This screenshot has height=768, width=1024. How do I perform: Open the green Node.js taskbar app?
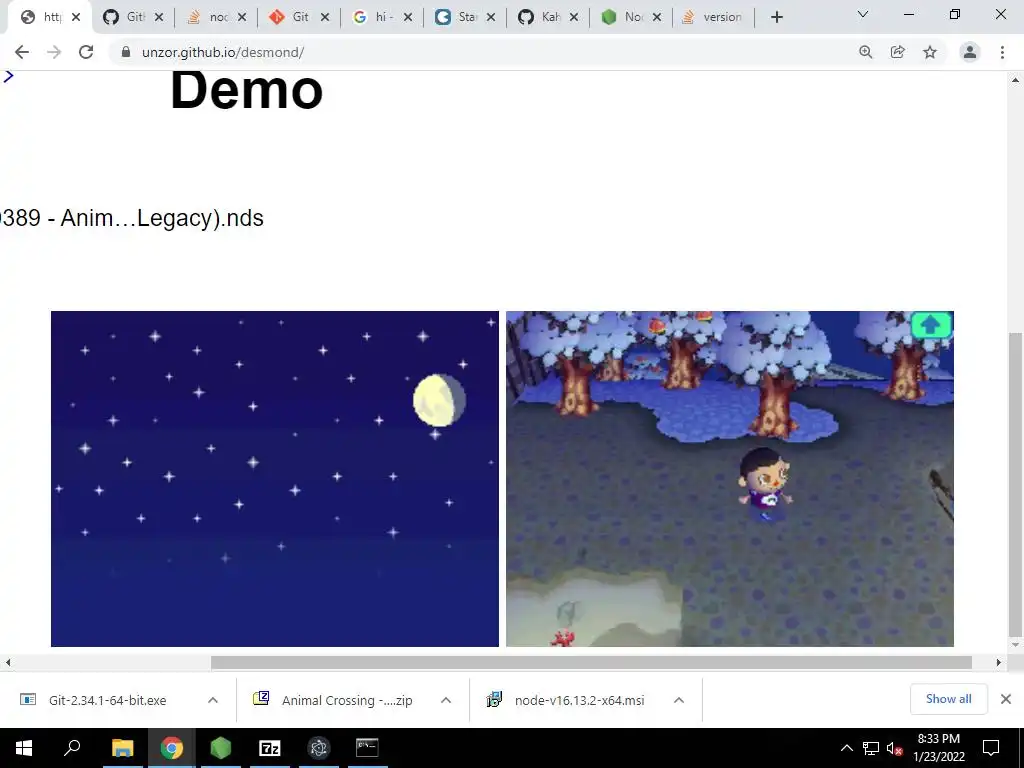221,748
